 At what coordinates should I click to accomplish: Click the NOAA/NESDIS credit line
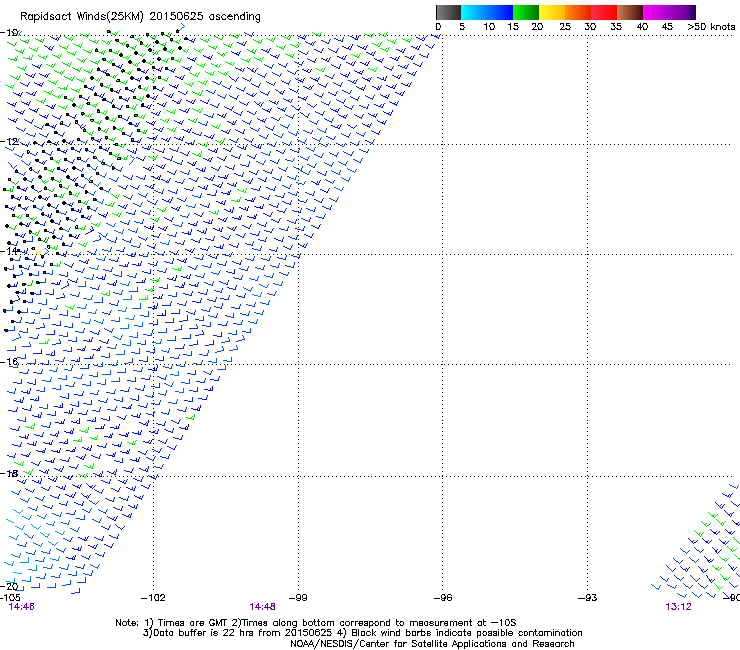[x=432, y=644]
